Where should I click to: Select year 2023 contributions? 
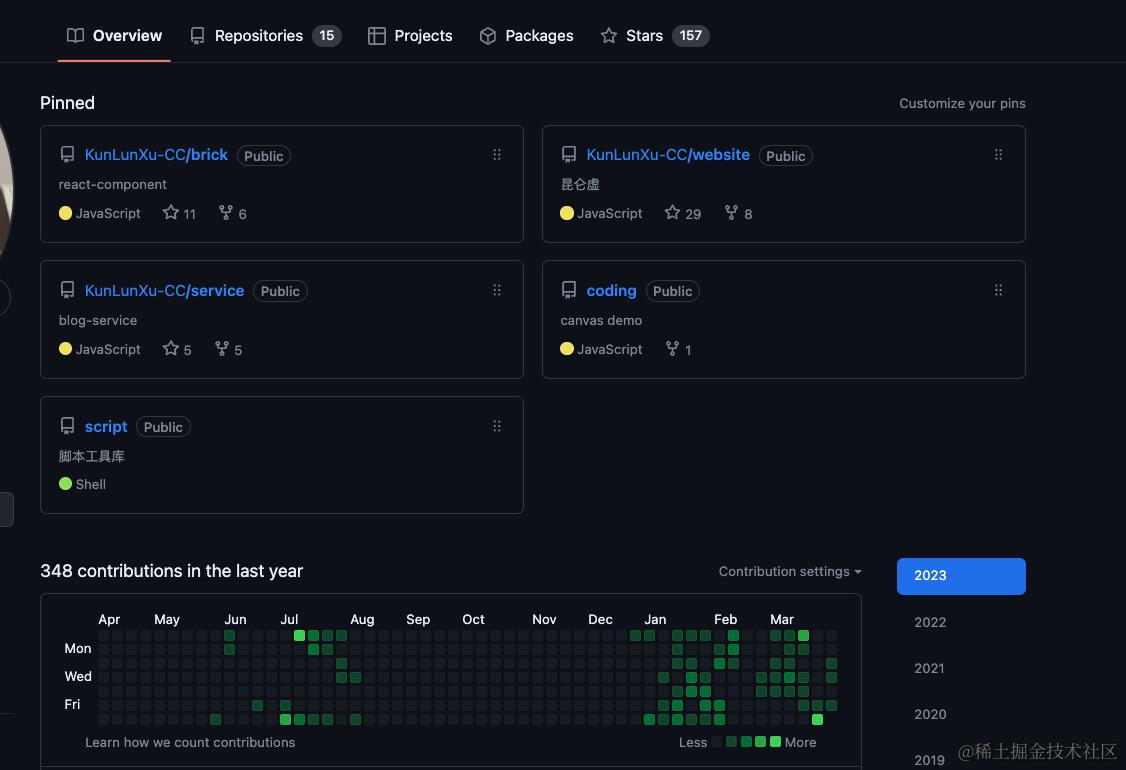pos(961,576)
